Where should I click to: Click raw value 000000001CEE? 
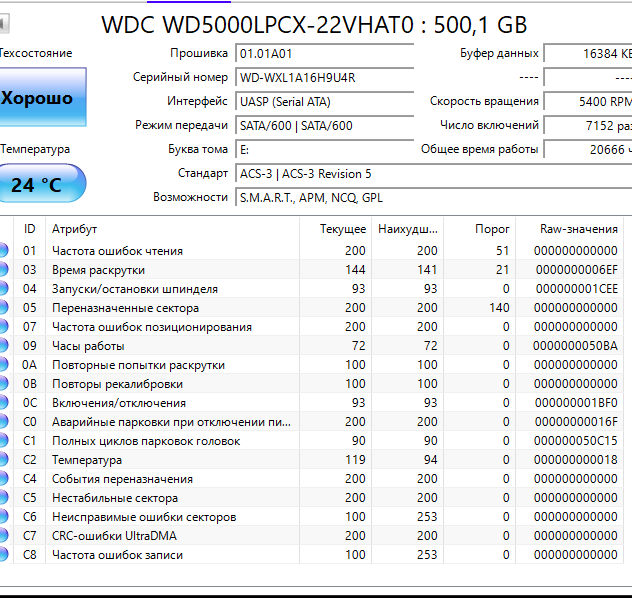pos(577,289)
